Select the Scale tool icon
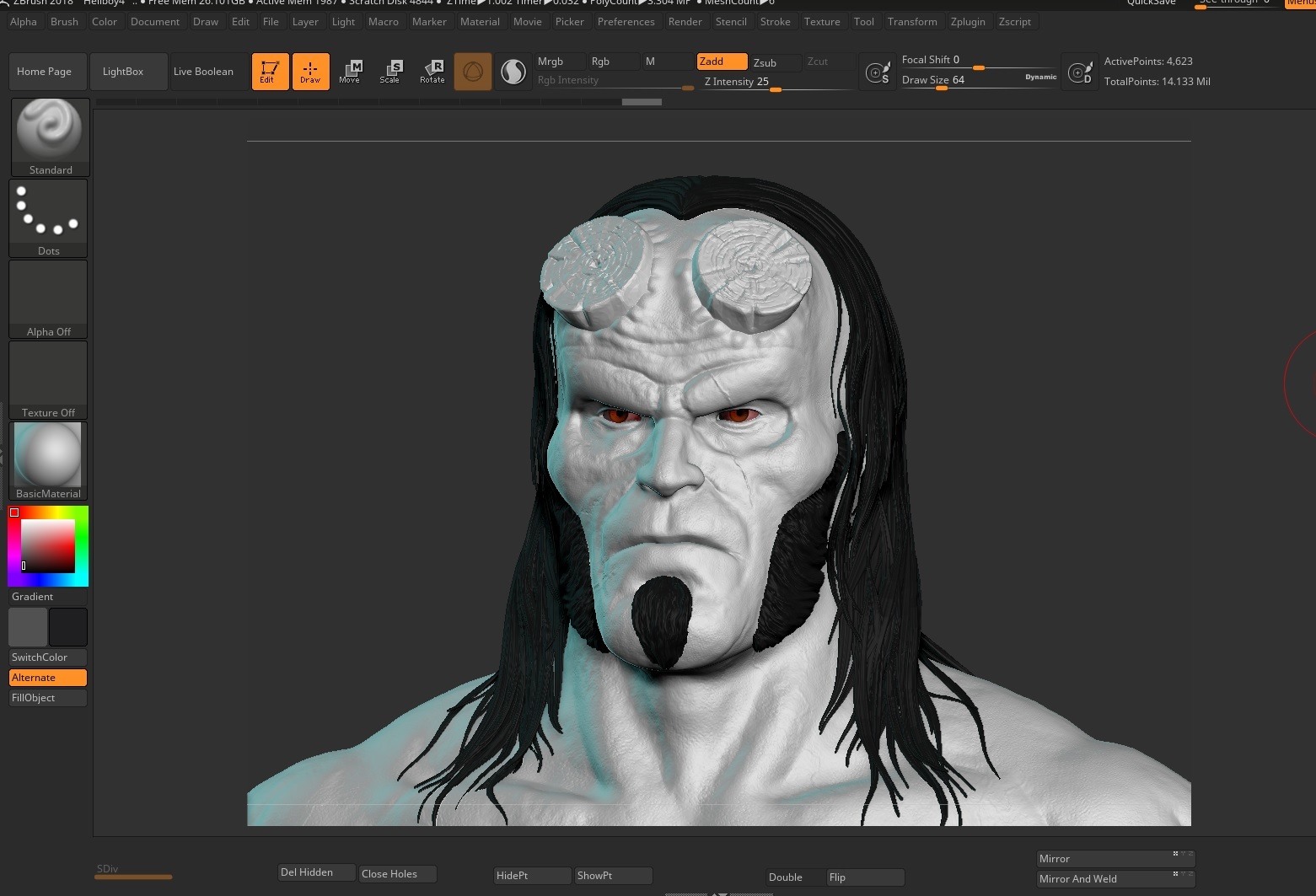Screen dimensions: 1316x896 point(390,71)
